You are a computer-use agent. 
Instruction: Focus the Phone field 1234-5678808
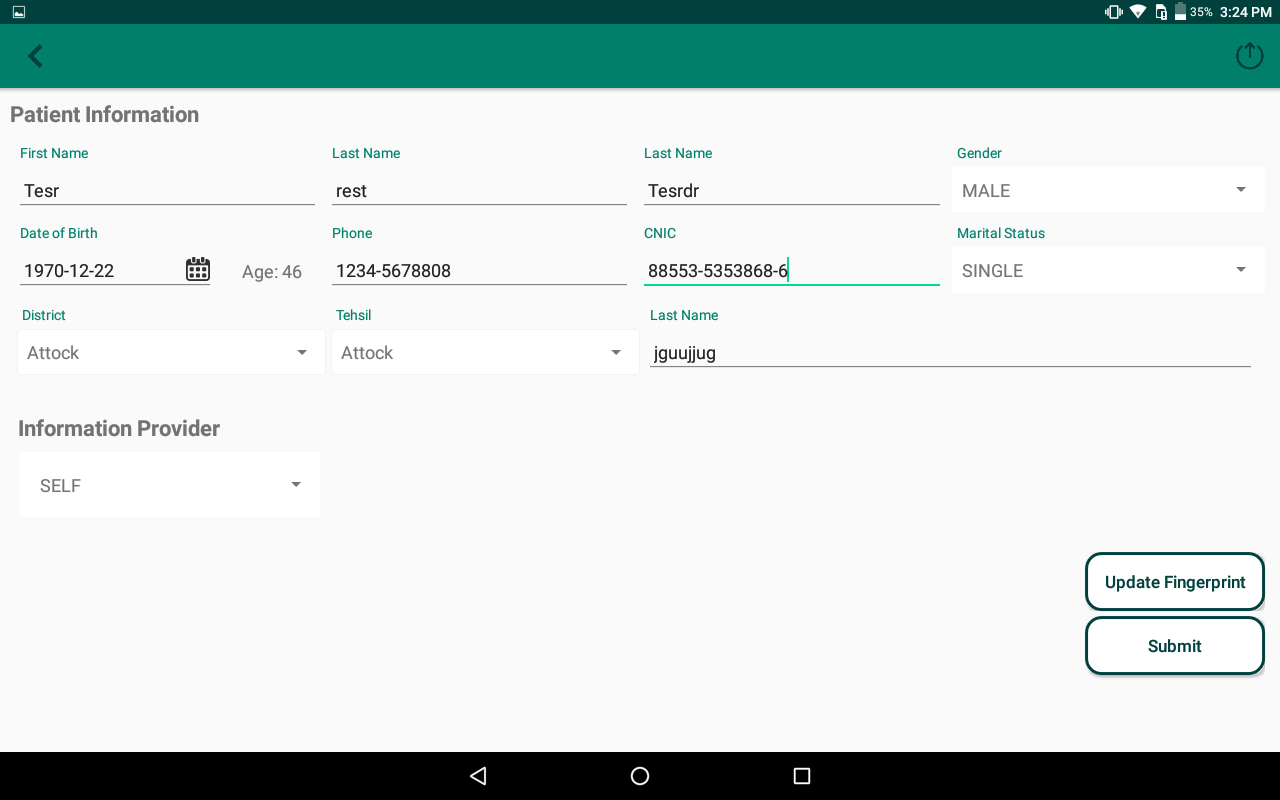[x=479, y=270]
